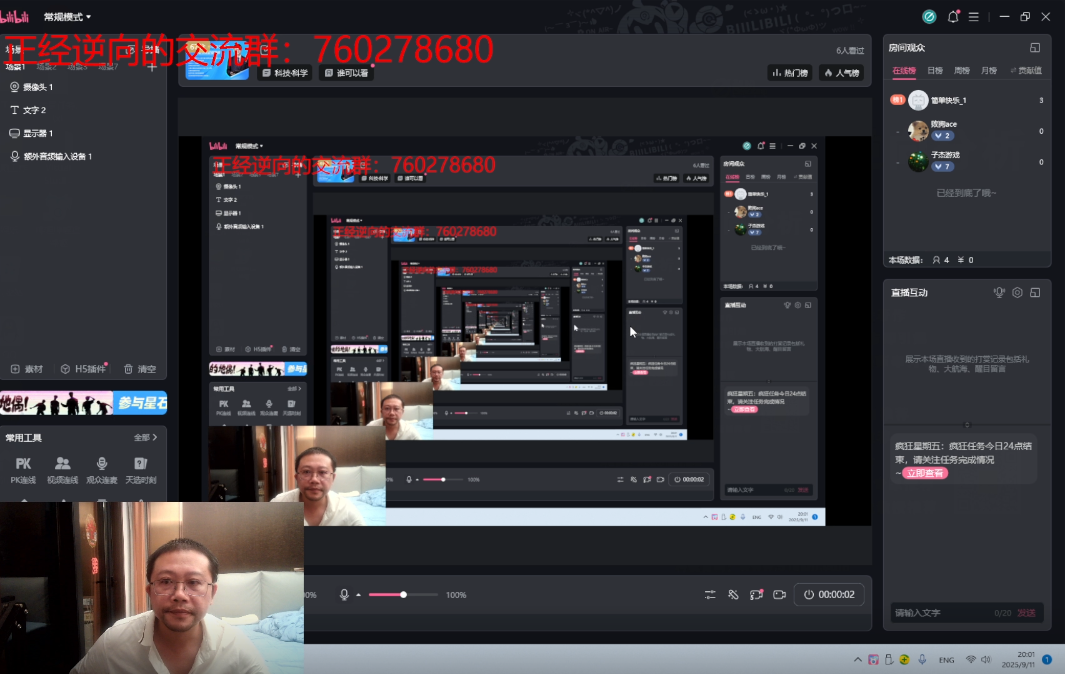Click the 立即查看 button
This screenshot has height=674, width=1065.
click(924, 473)
